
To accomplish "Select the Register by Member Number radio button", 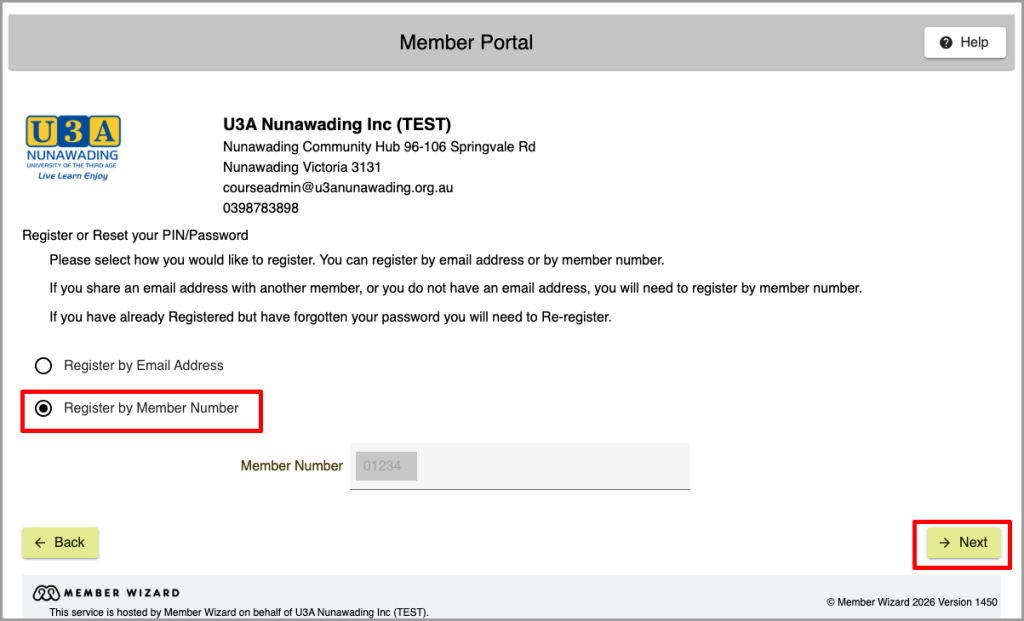I will click(x=44, y=408).
